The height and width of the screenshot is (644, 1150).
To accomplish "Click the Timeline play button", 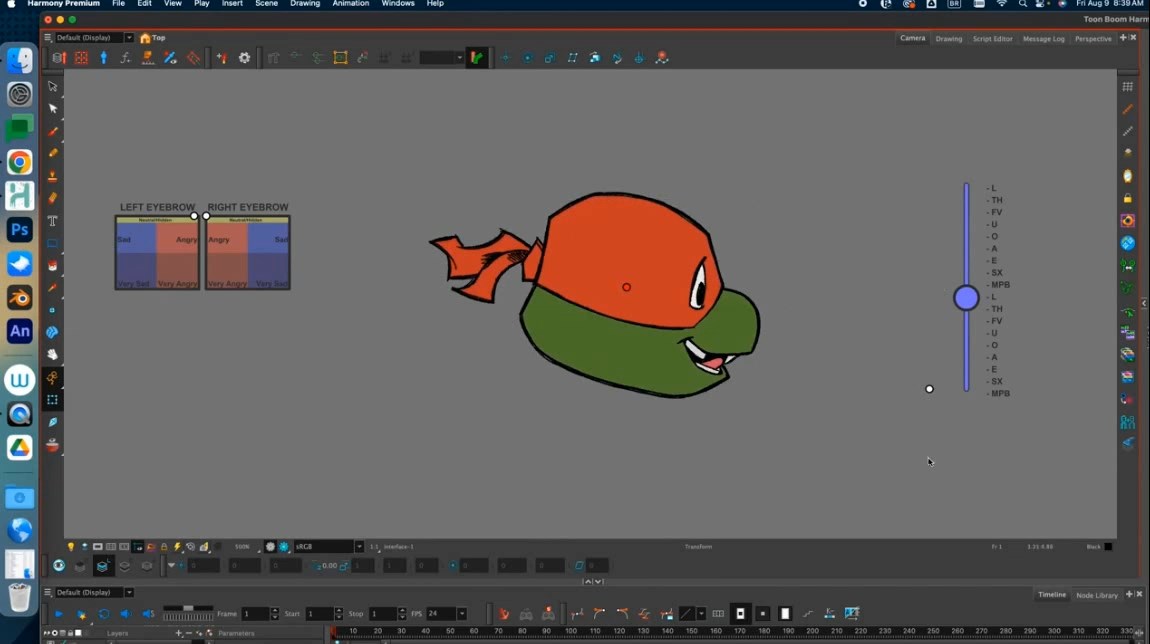I will (59, 614).
